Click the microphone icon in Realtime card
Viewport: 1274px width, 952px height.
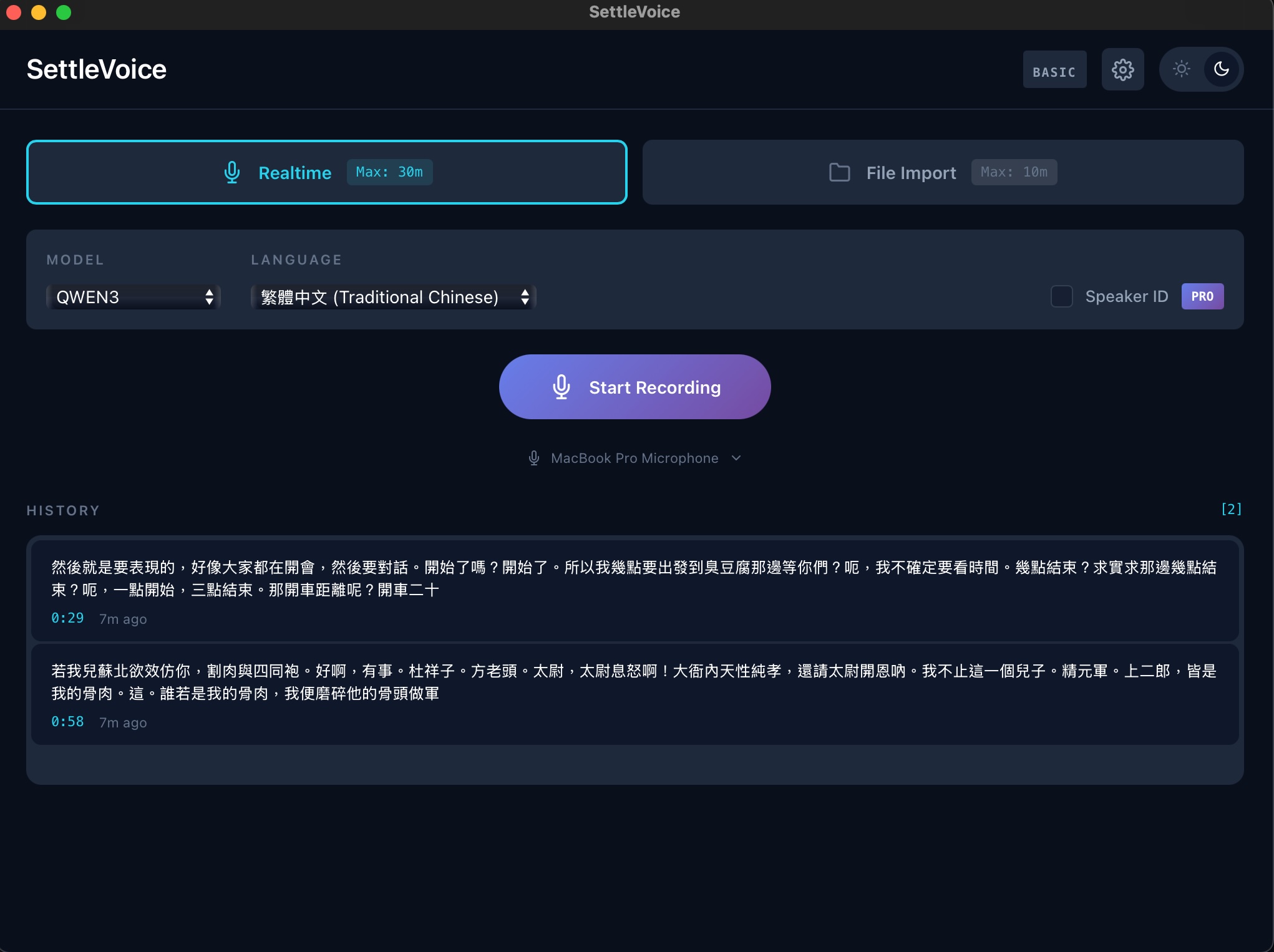click(231, 172)
